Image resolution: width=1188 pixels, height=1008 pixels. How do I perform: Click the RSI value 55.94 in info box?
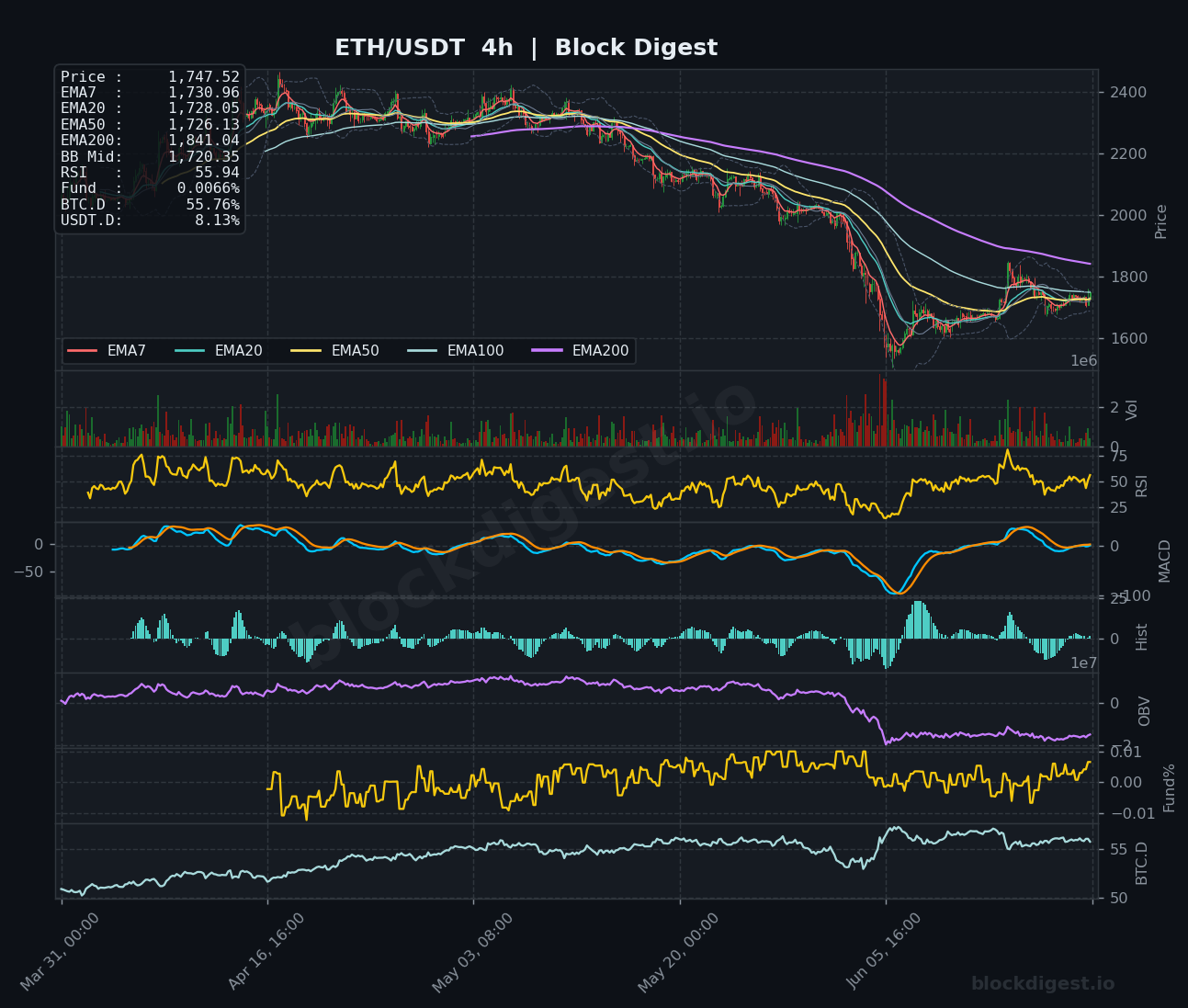(x=217, y=172)
